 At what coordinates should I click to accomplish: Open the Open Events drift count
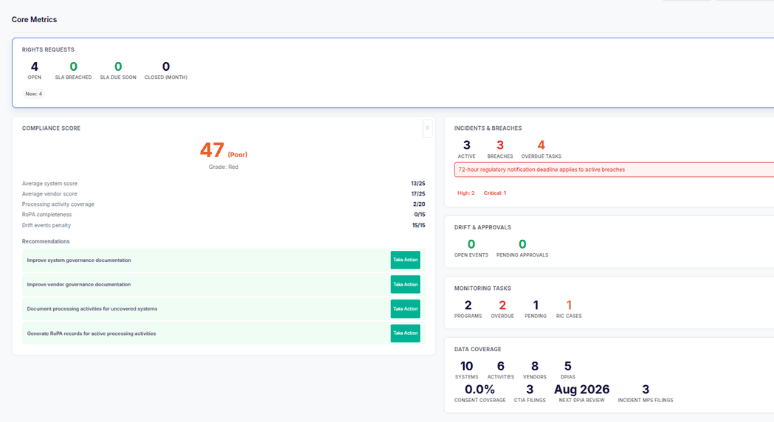point(471,248)
